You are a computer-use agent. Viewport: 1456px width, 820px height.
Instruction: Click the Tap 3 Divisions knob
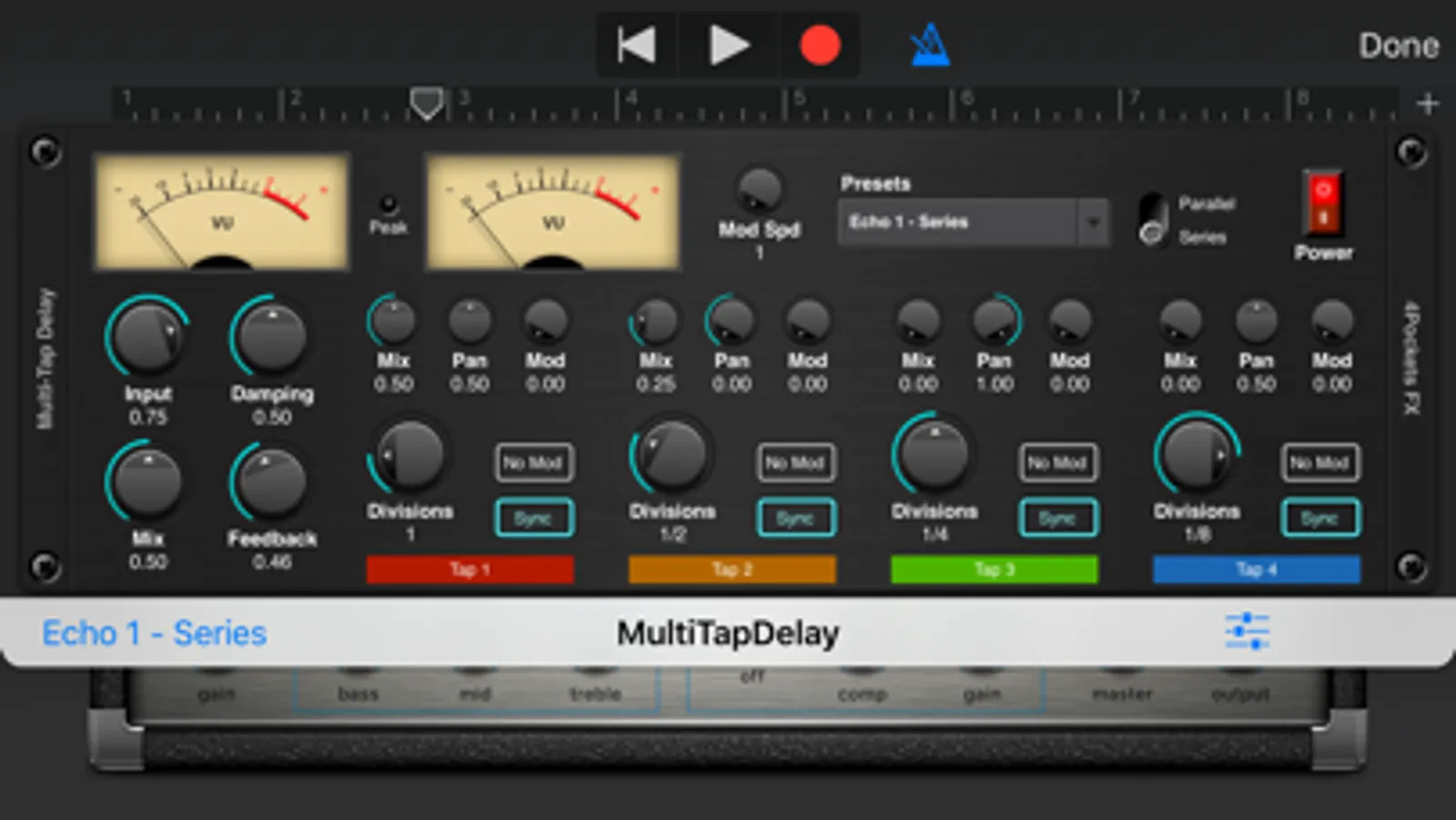[934, 456]
